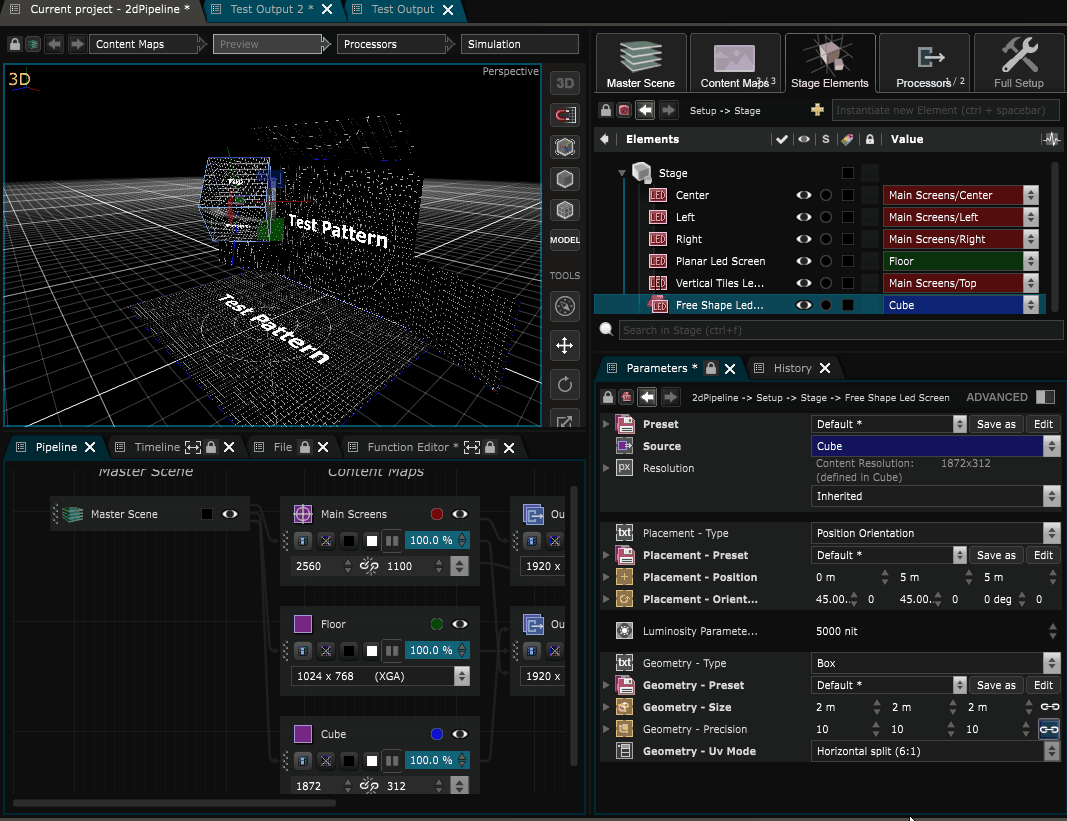This screenshot has height=821, width=1067.
Task: Toggle the ADVANCED parameters switch
Action: (1045, 397)
